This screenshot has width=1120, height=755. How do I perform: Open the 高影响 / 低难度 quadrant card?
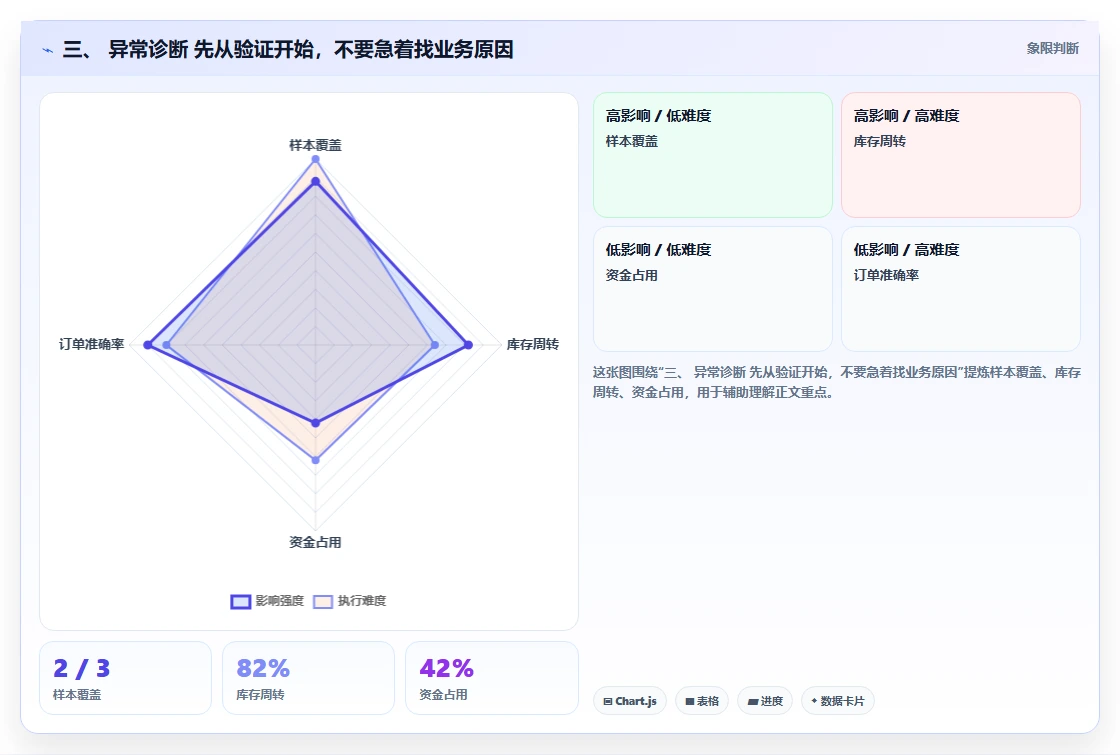(713, 155)
